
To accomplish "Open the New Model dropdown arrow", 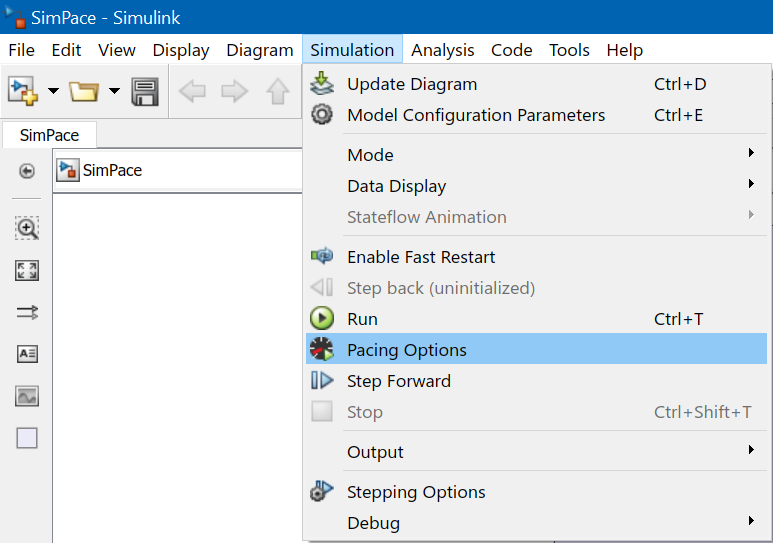I will tap(53, 92).
